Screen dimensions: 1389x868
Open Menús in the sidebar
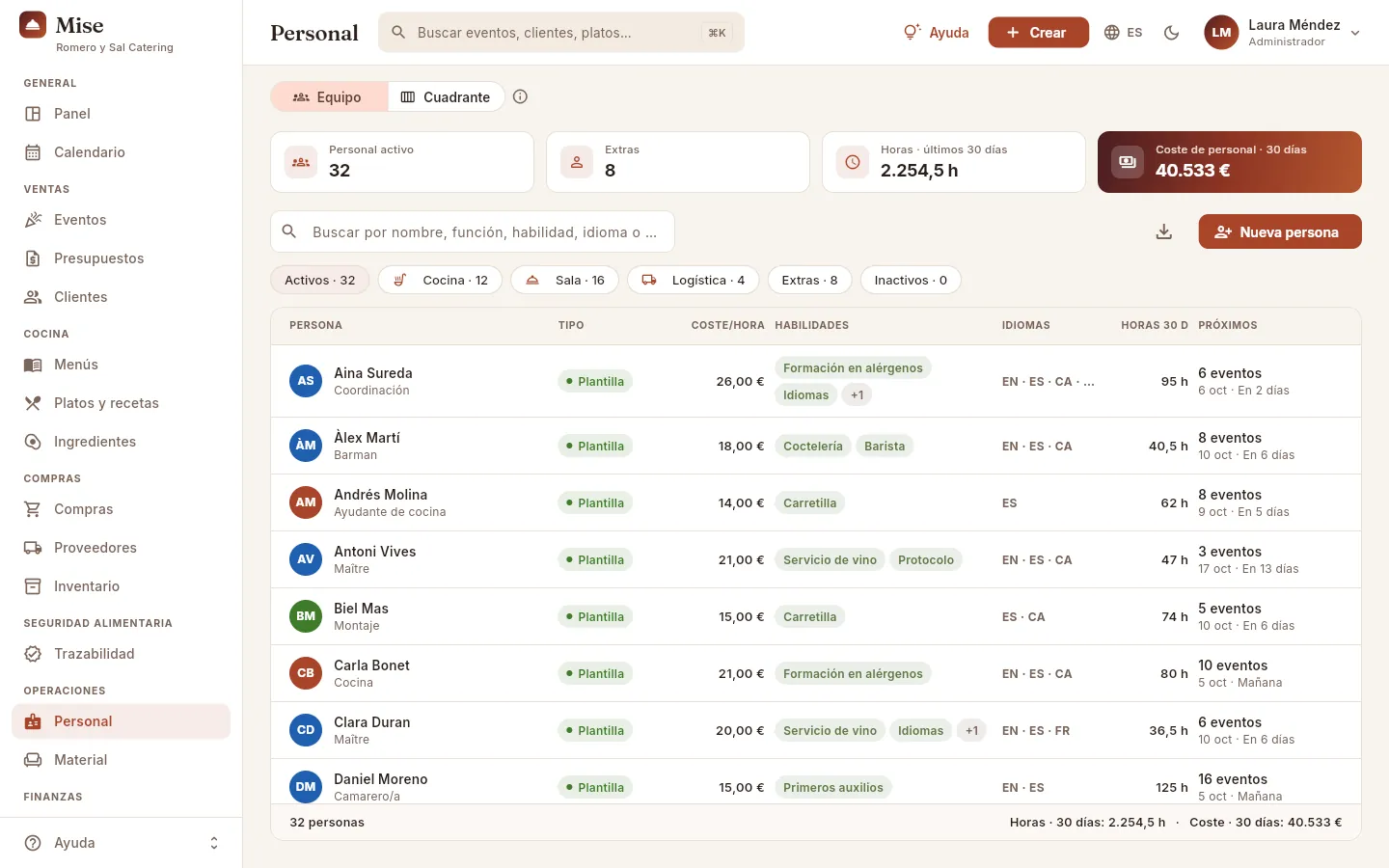point(121,365)
